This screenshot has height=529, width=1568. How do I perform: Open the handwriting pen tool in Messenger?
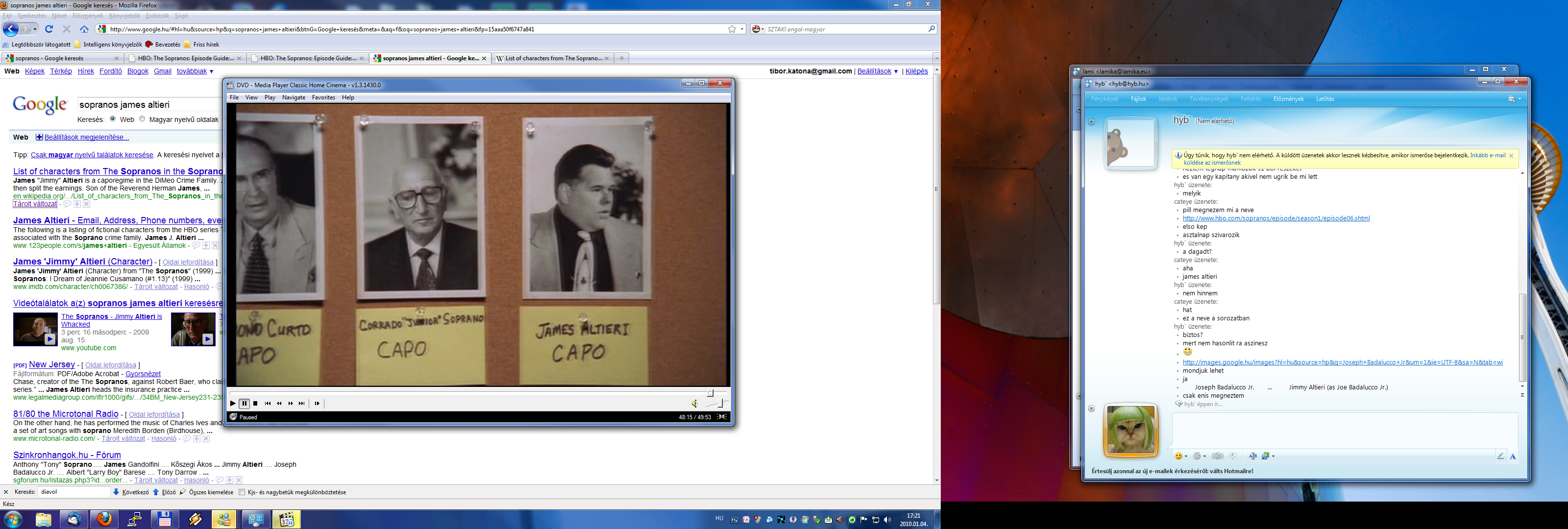point(1500,456)
